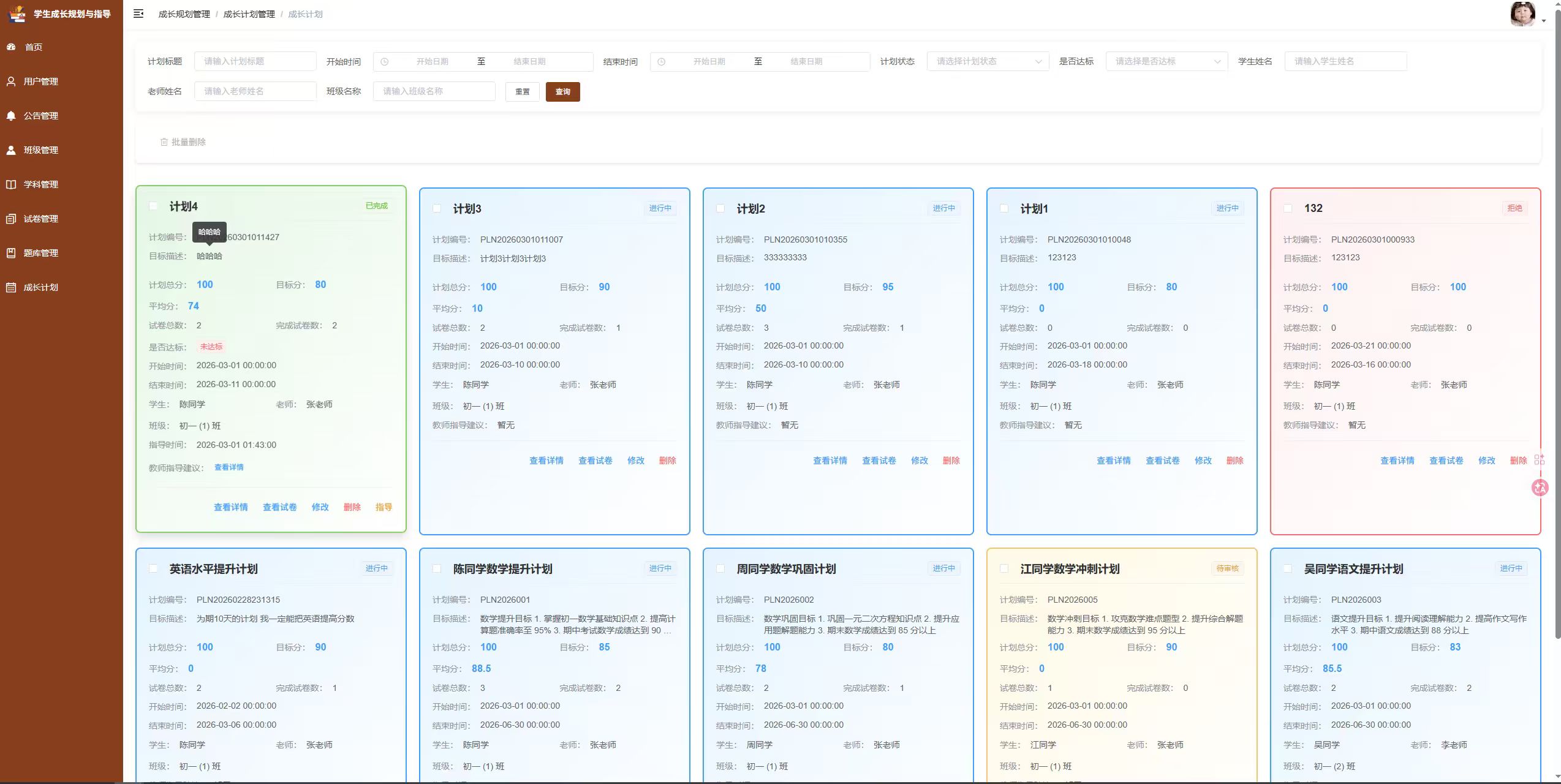This screenshot has width=1561, height=784.
Task: Select checkbox on 陈同学数学提升计划 card
Action: tap(437, 569)
